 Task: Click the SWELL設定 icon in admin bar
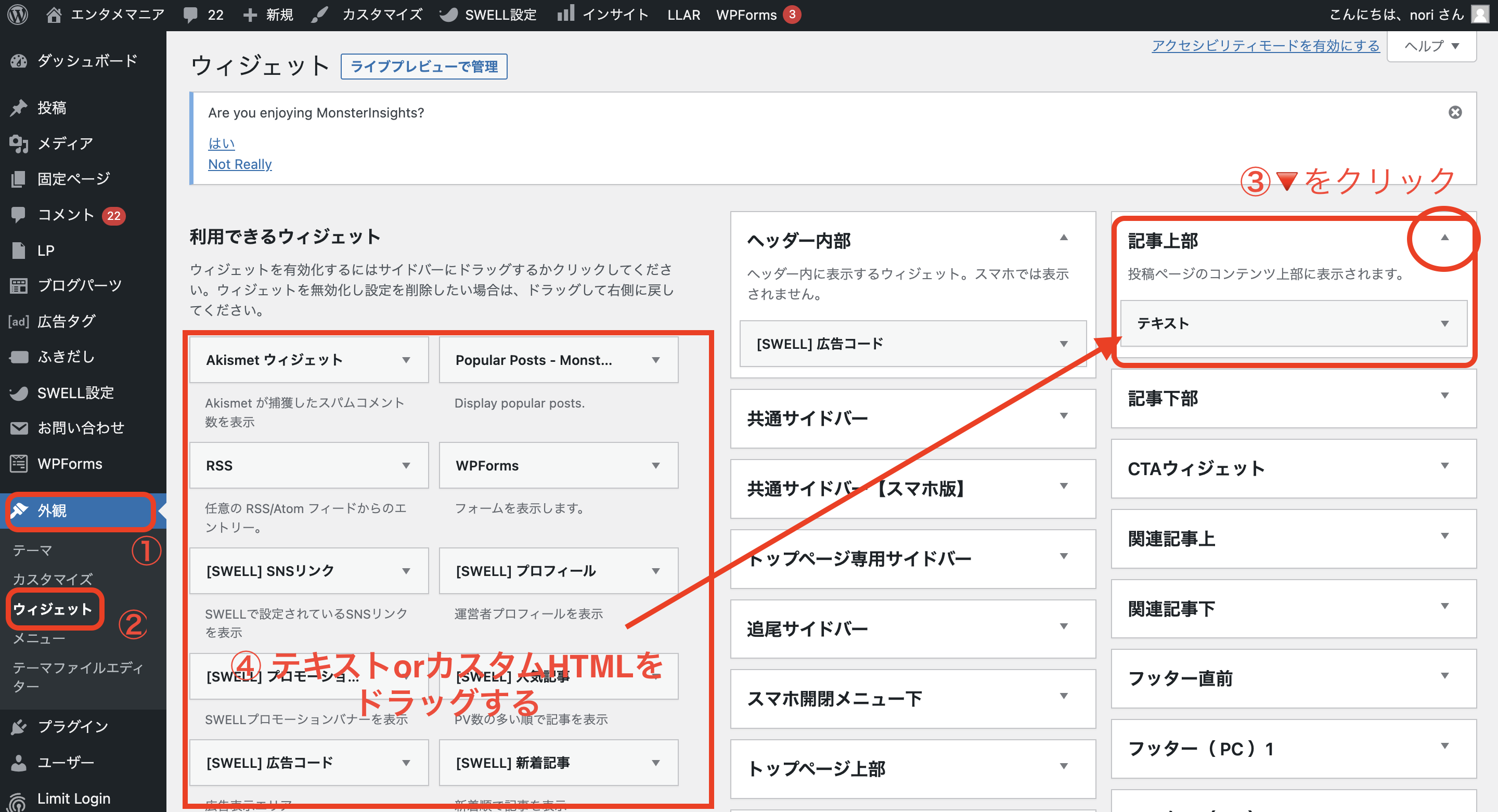coord(448,15)
